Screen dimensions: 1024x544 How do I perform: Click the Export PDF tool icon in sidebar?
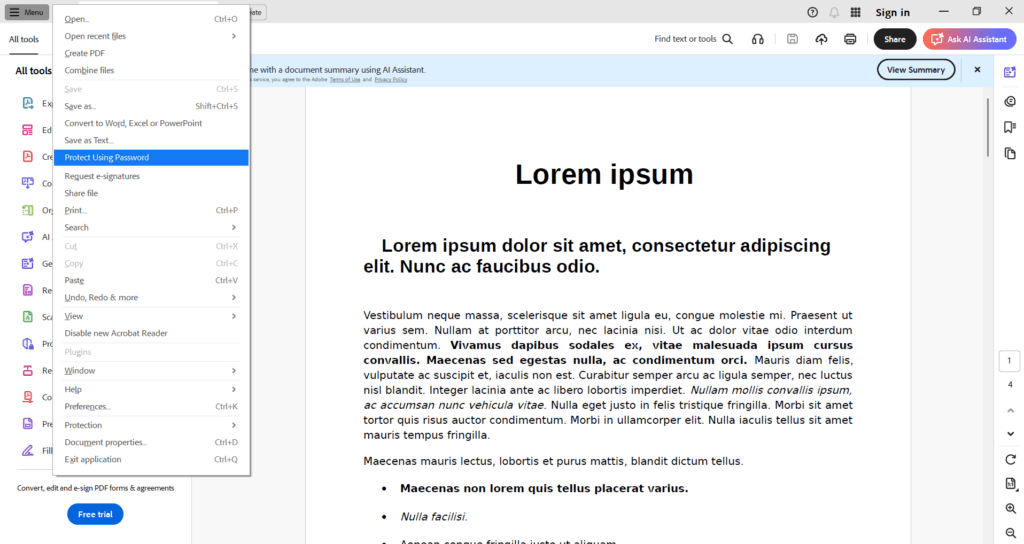pos(27,103)
